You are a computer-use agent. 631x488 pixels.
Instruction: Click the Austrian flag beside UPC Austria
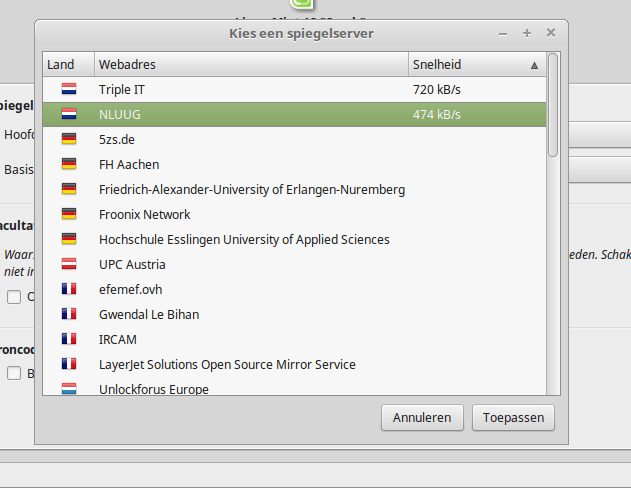pos(69,264)
